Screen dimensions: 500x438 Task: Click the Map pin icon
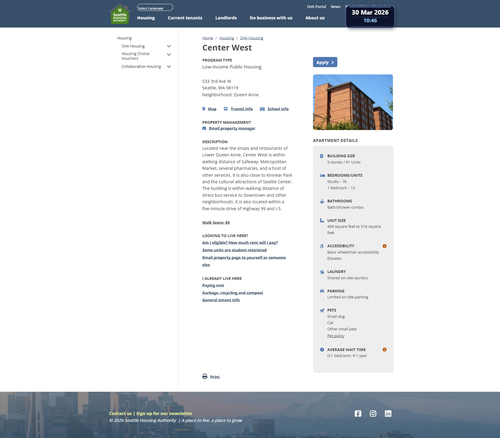[x=204, y=109]
